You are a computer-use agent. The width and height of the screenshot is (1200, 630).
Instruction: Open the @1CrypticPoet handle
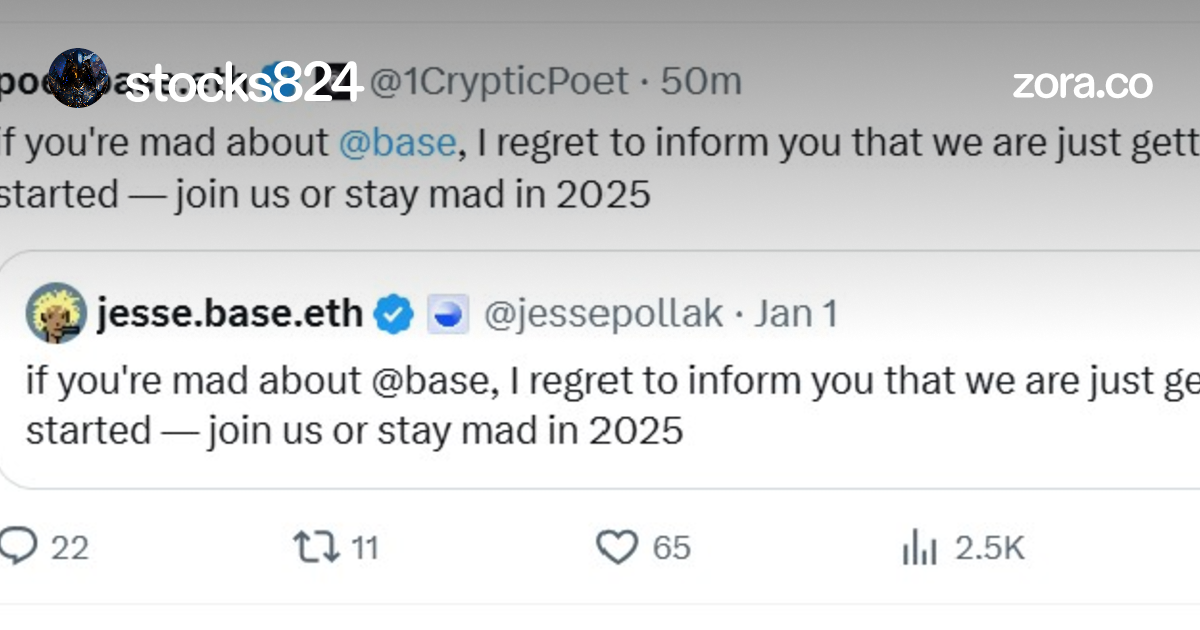click(x=500, y=82)
